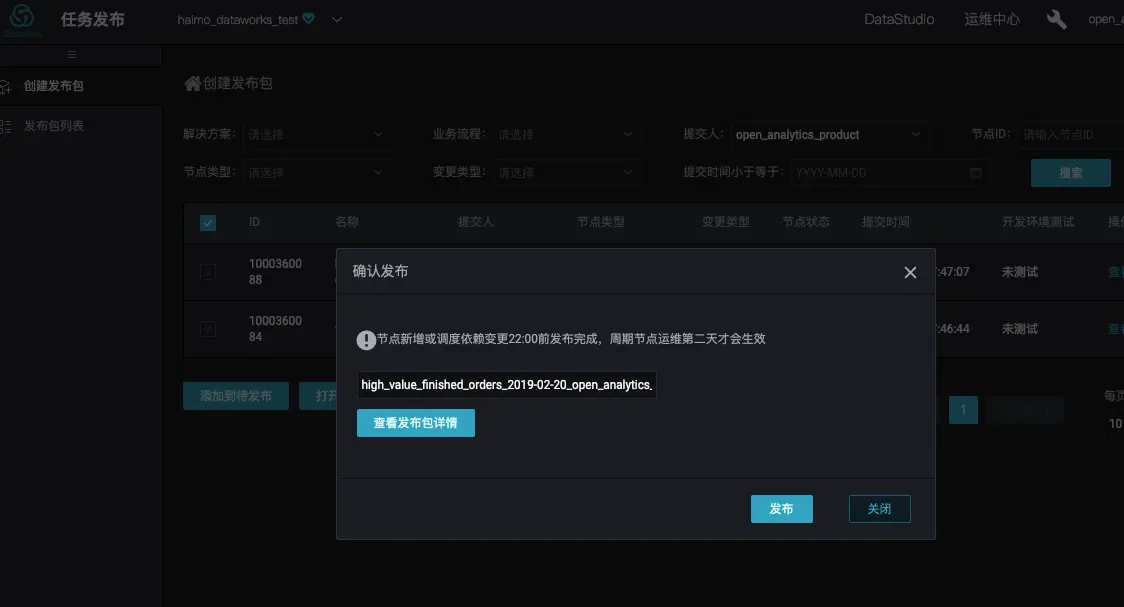Click the warning exclamation icon in dialog

[366, 340]
